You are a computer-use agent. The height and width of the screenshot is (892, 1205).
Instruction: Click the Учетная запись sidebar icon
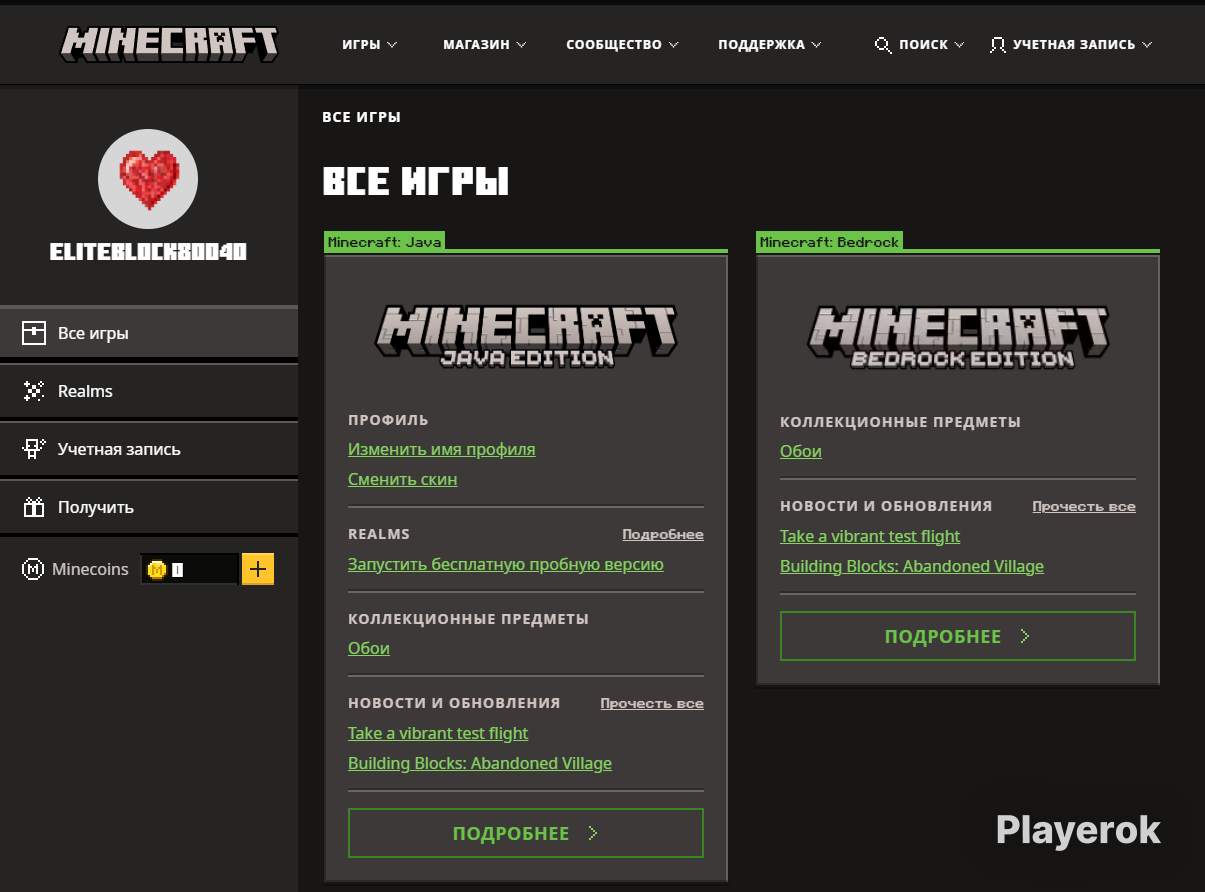(34, 449)
